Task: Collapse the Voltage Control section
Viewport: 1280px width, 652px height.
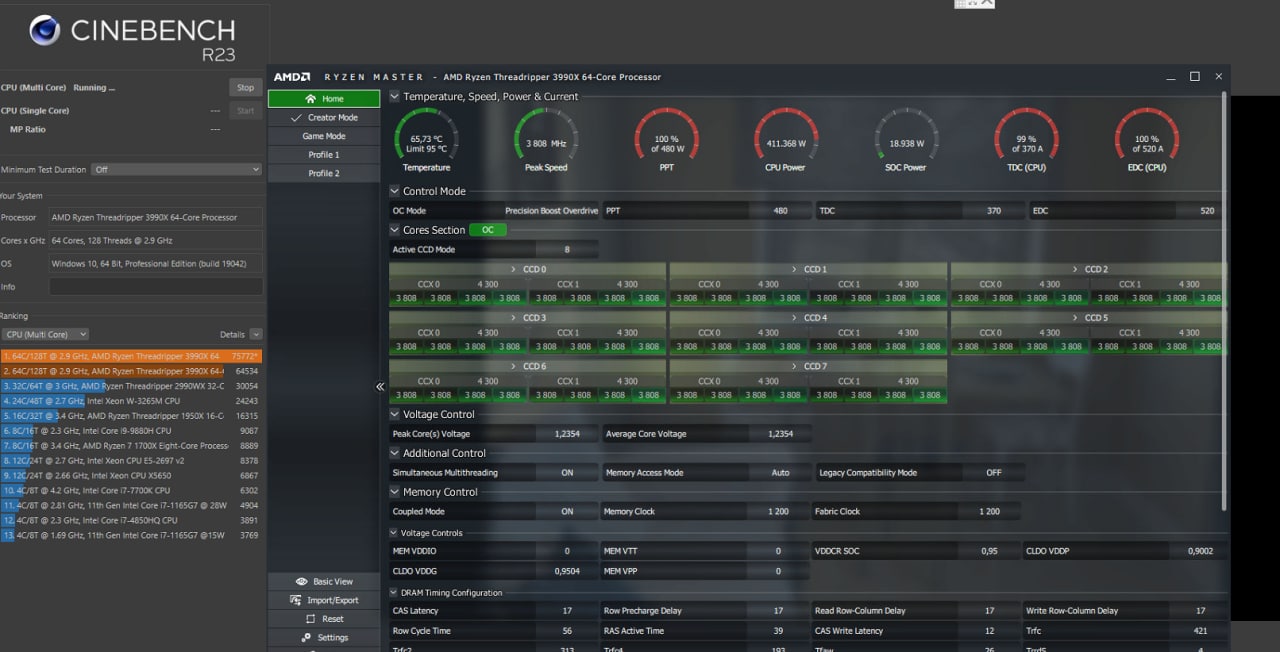Action: [x=394, y=414]
